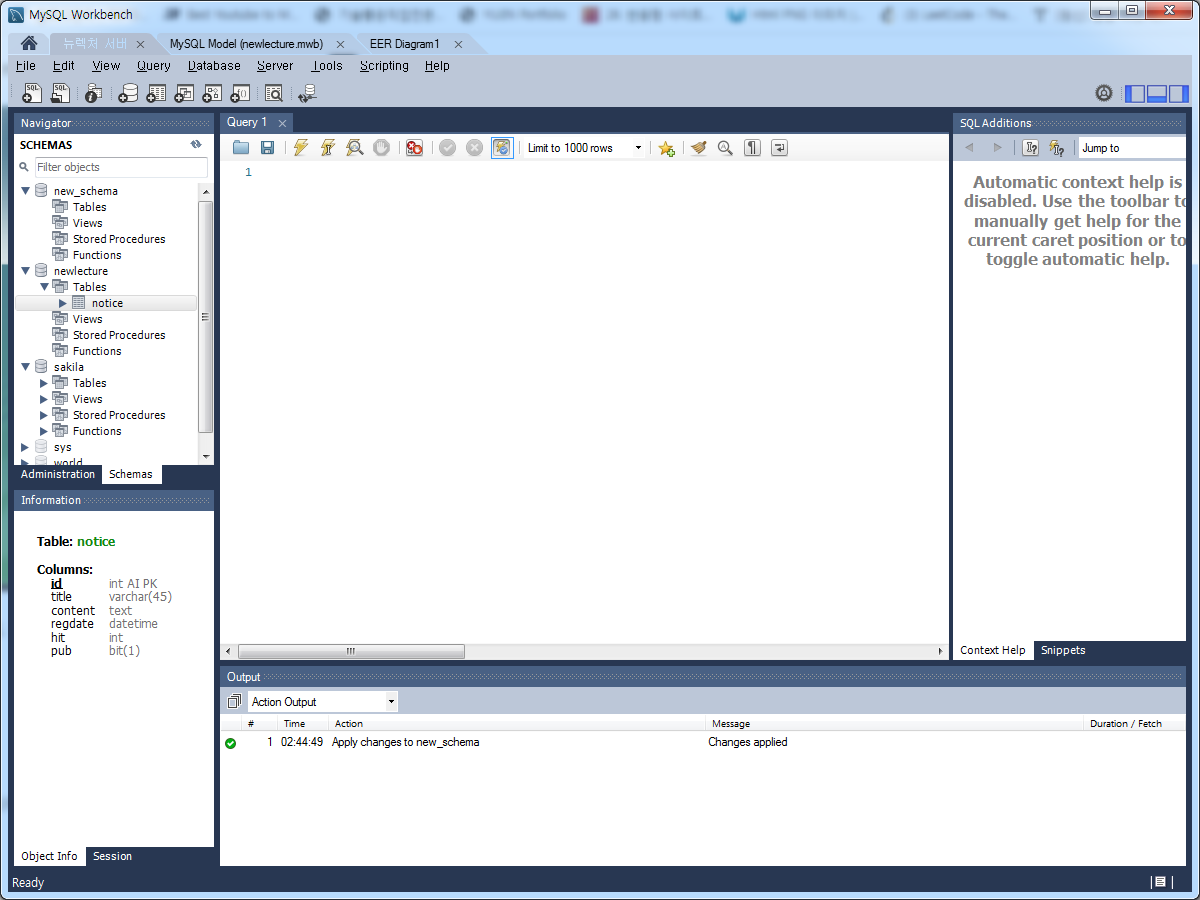The image size is (1200, 900).
Task: Open Workbench preferences gear icon
Action: click(x=1104, y=93)
